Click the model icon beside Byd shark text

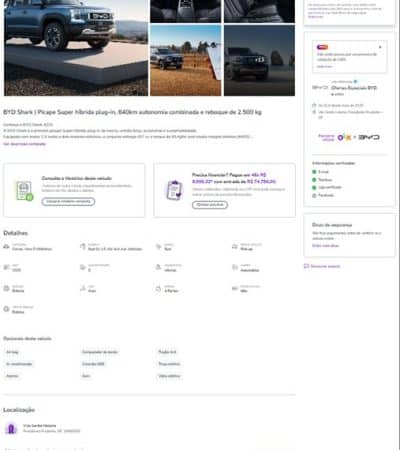click(83, 247)
